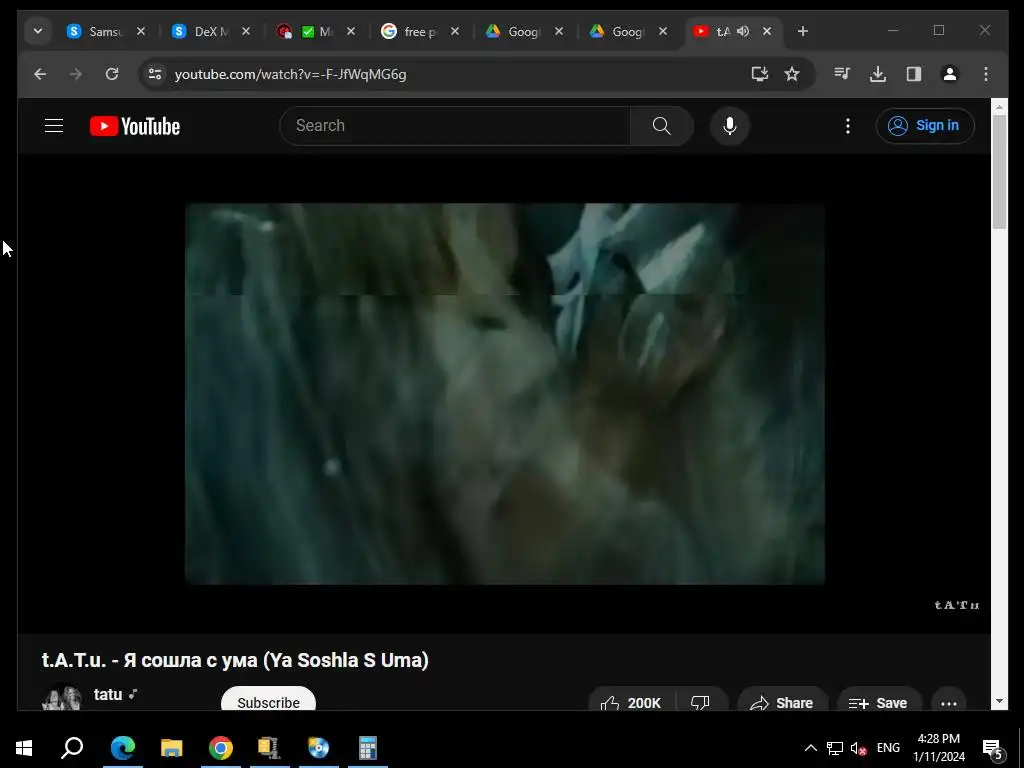Mute the YouTube tab via speaker icon
This screenshot has height=768, width=1024.
coord(743,31)
